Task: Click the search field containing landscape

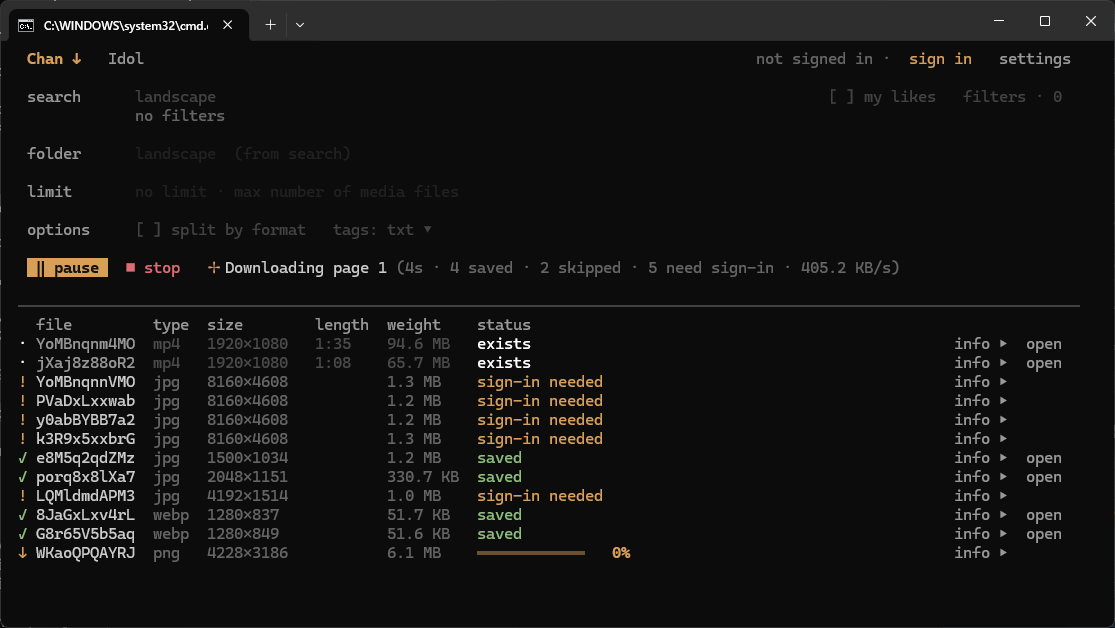Action: (x=176, y=97)
